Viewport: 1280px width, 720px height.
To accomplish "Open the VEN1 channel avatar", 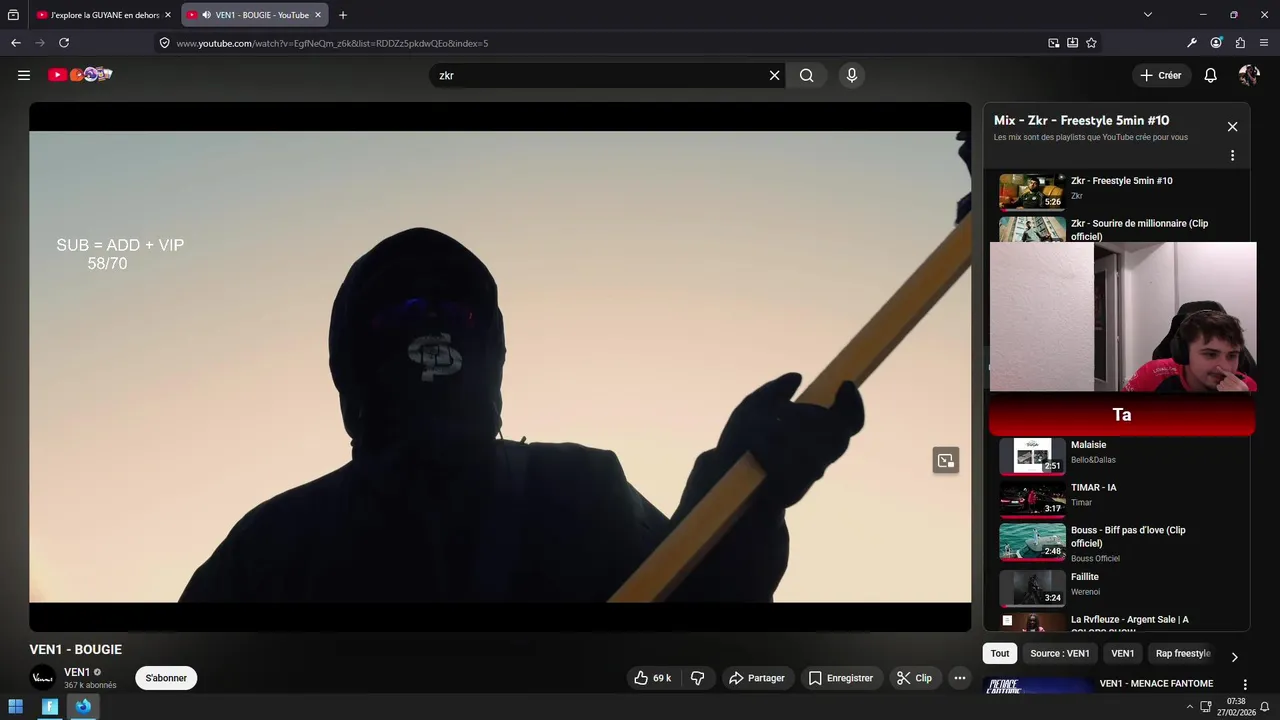I will click(43, 678).
